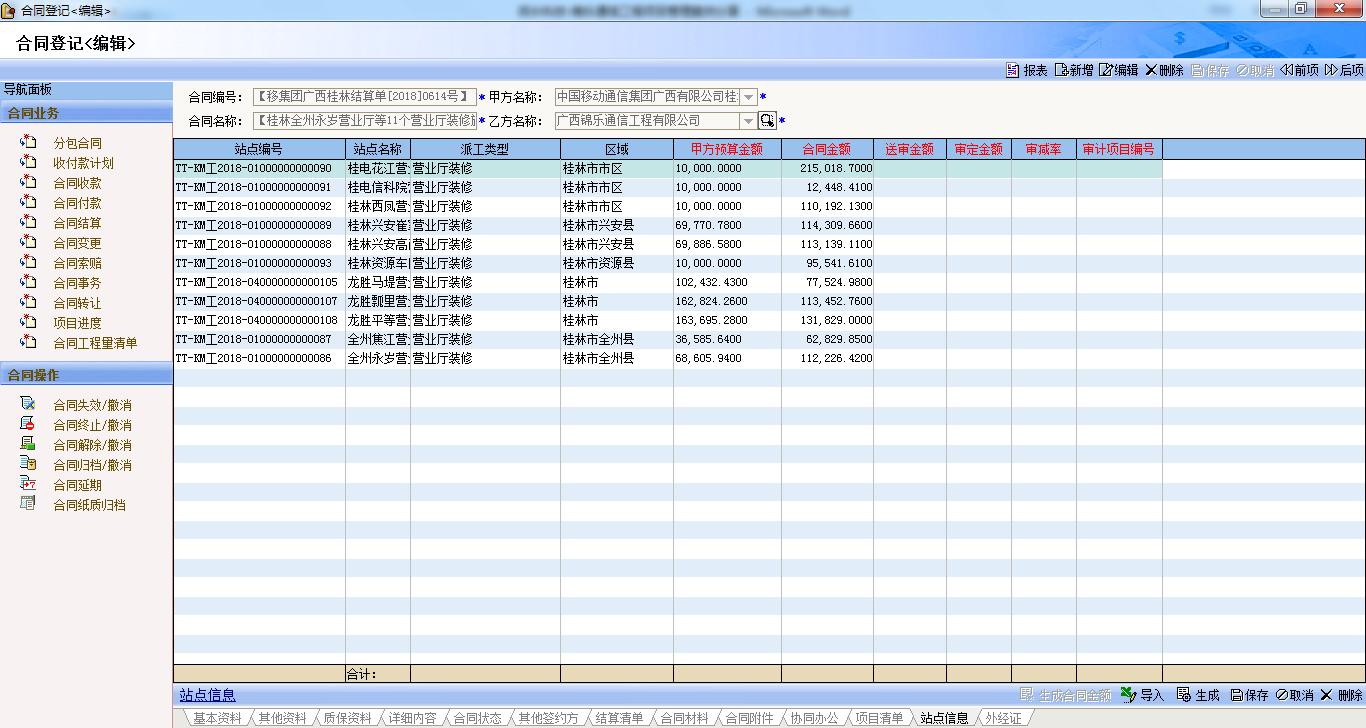Switch to the 结算清单 tab

pos(619,718)
